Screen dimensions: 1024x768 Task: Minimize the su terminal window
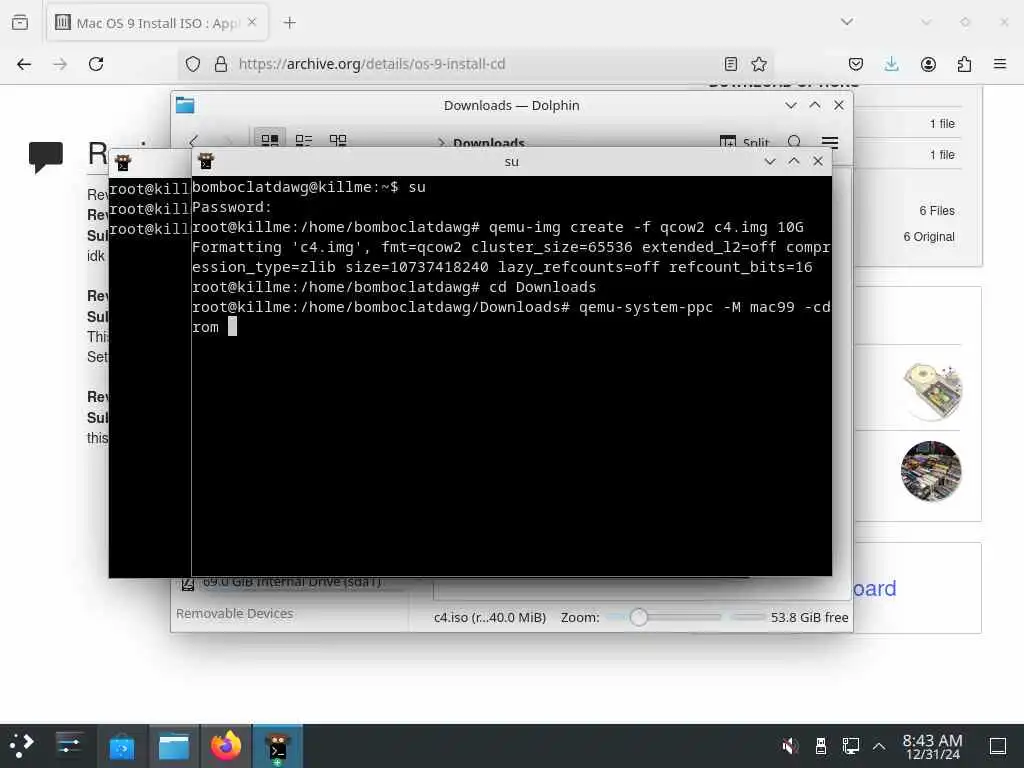coord(770,161)
